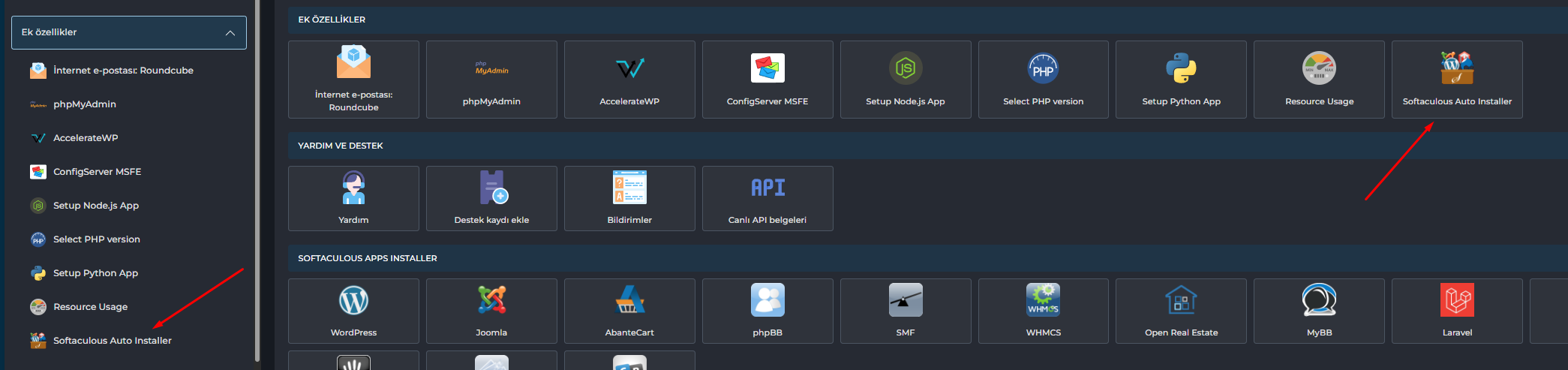Select Softaculous Auto Installer in sidebar
The width and height of the screenshot is (1568, 370).
point(113,341)
